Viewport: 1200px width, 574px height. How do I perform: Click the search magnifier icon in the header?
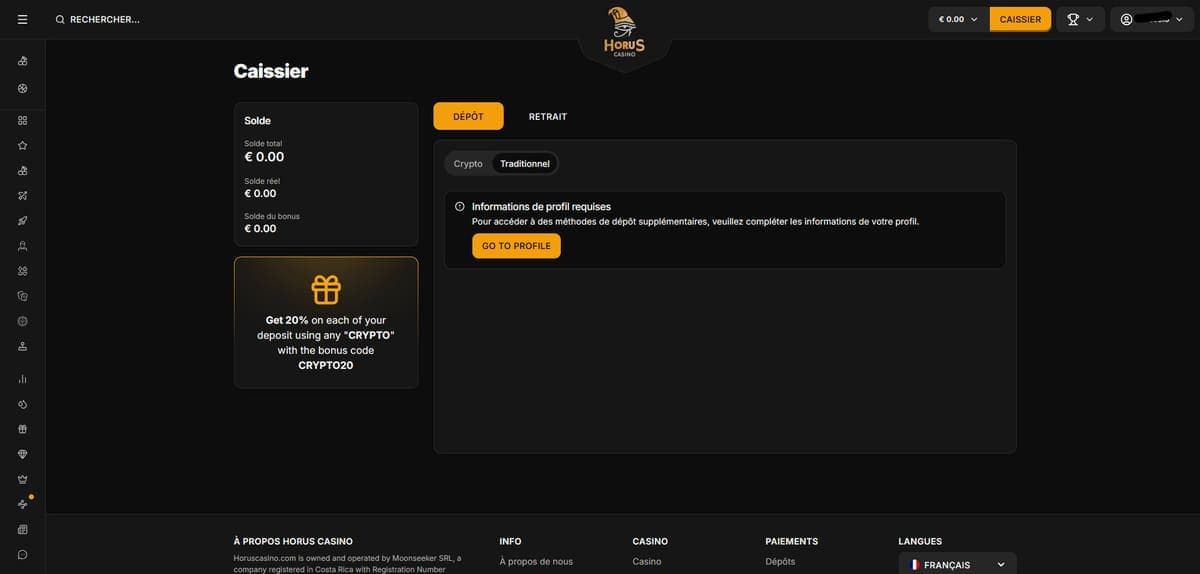coord(60,19)
